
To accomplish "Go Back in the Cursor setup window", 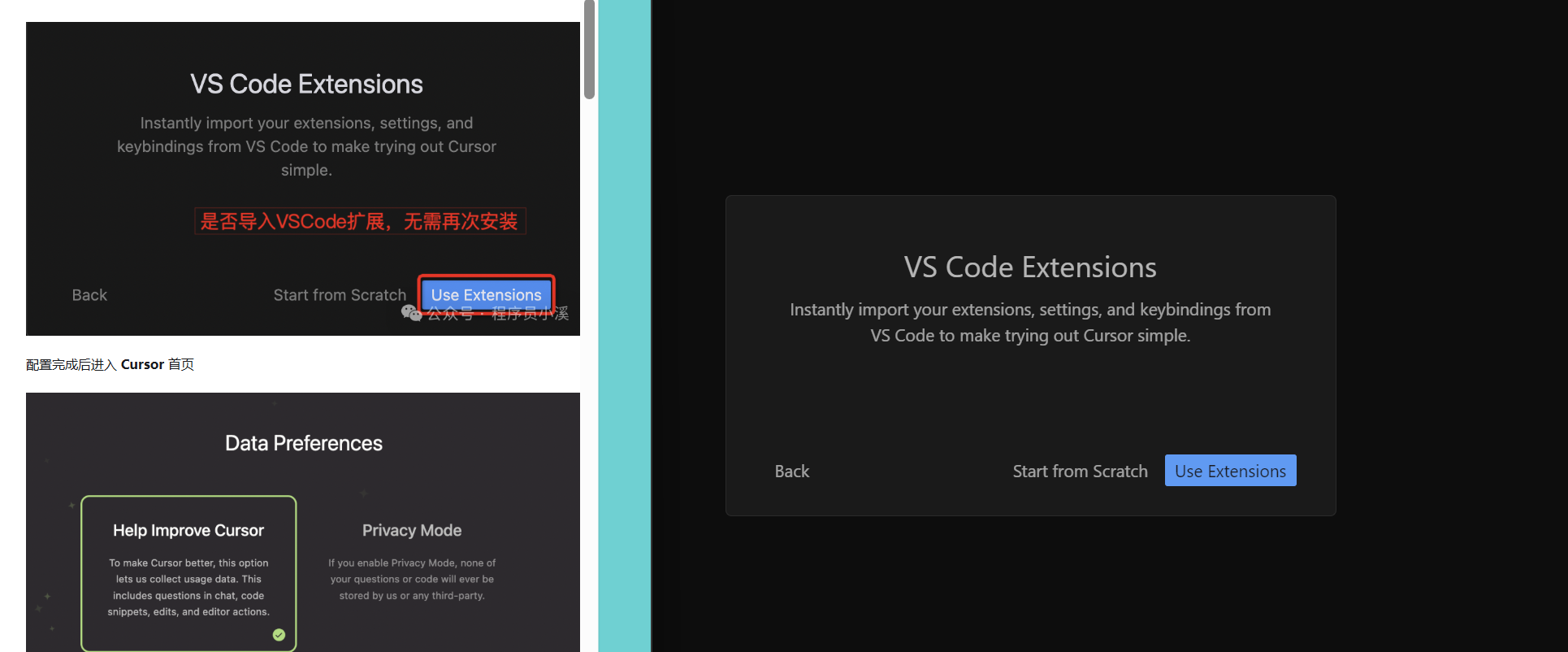I will (x=792, y=471).
